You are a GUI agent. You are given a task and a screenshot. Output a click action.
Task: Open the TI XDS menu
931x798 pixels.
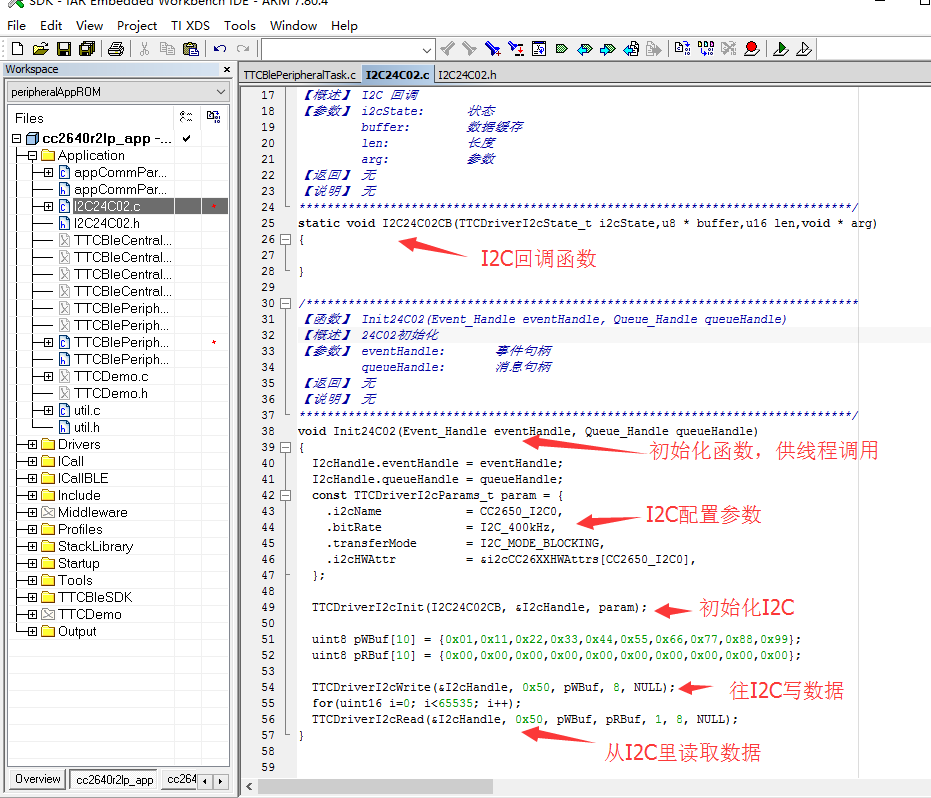coord(191,26)
